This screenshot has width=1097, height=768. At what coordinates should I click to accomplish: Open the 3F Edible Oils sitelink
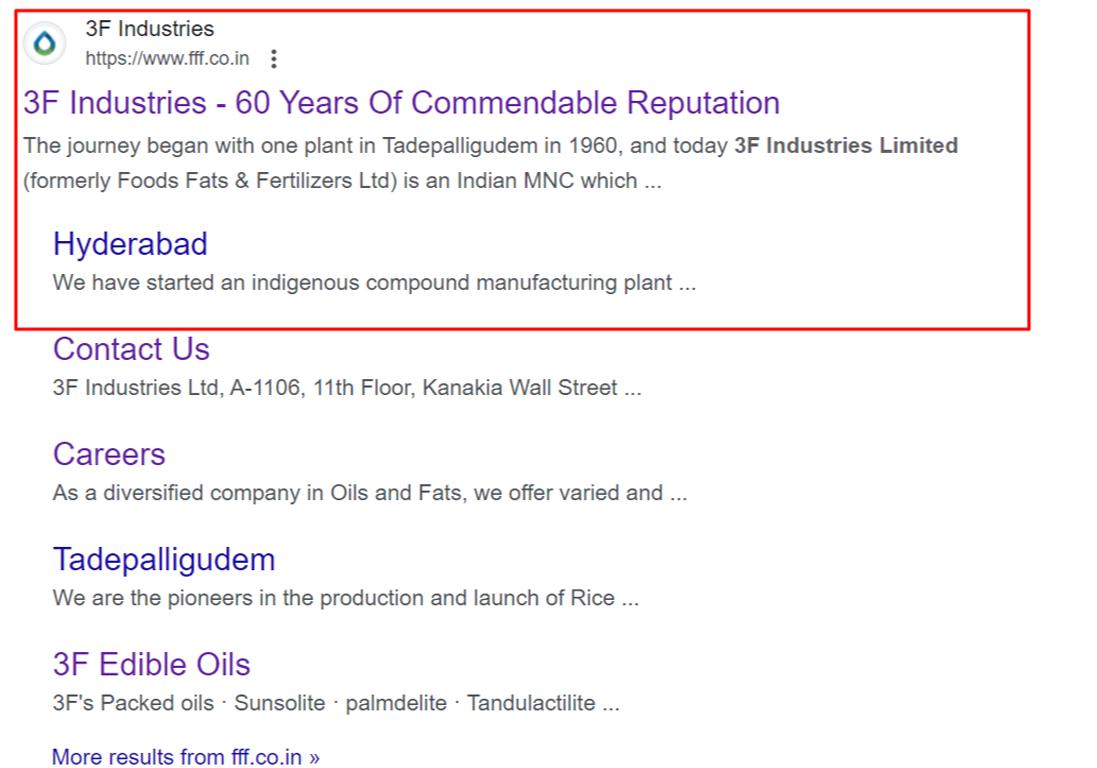coord(152,664)
